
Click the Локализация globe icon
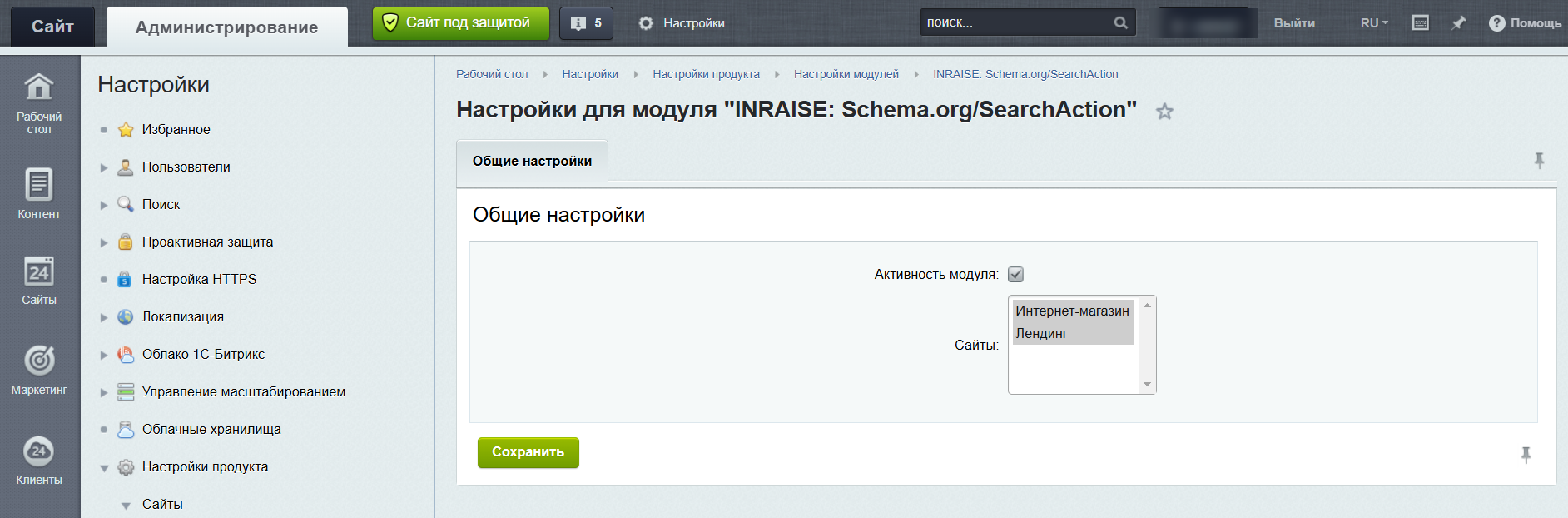(x=126, y=316)
